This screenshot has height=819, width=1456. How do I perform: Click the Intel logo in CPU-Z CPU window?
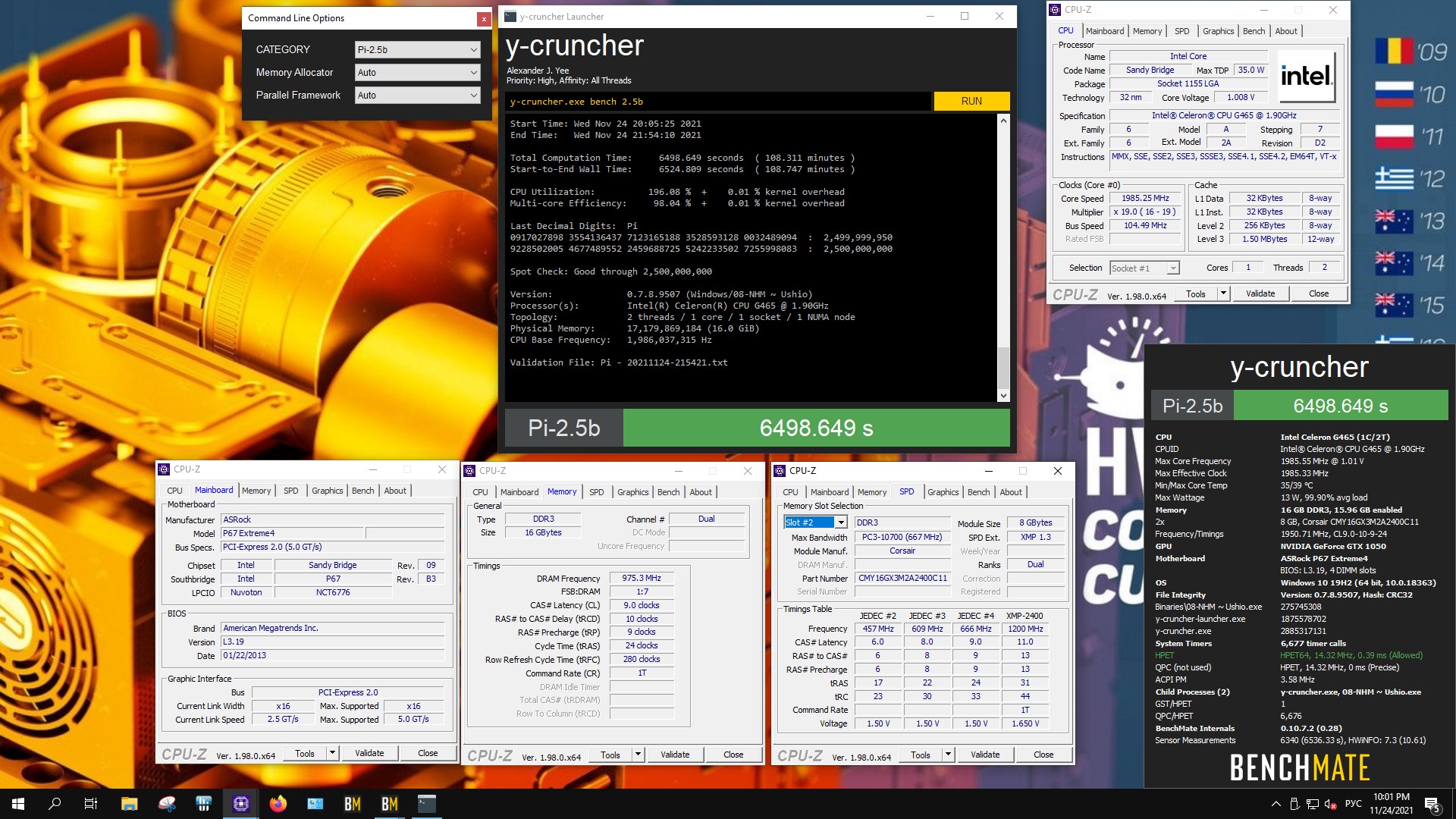[x=1306, y=76]
